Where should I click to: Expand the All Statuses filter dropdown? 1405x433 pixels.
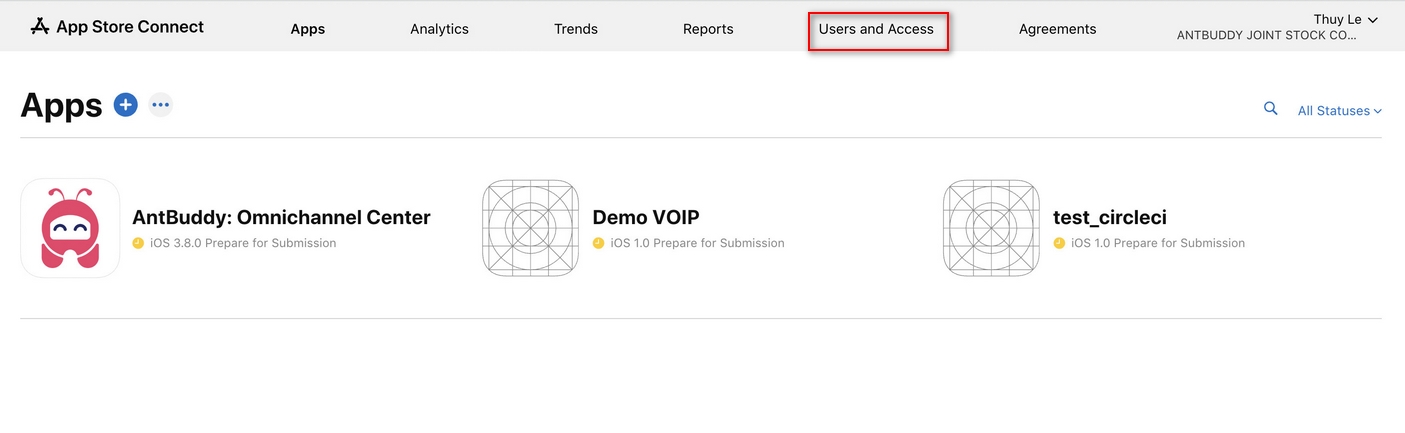(x=1339, y=111)
